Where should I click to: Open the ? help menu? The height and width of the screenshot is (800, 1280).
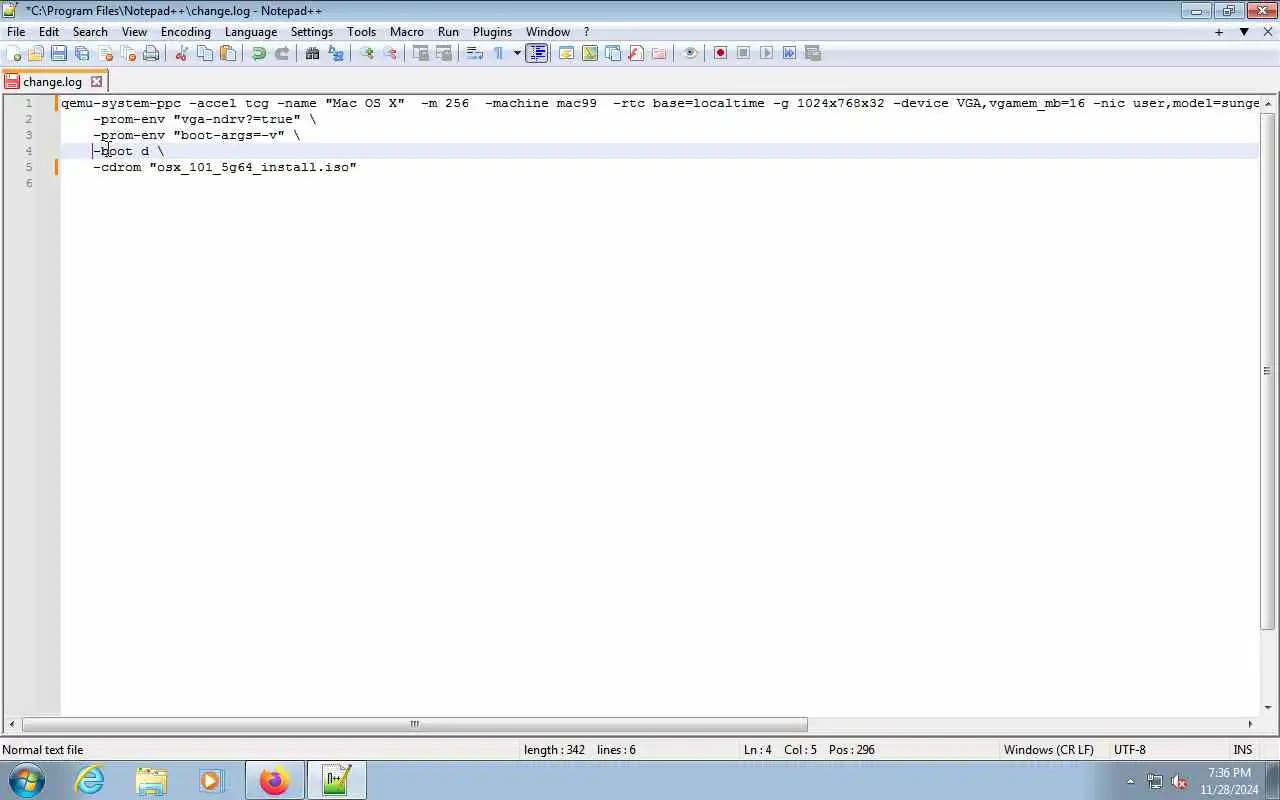click(587, 32)
